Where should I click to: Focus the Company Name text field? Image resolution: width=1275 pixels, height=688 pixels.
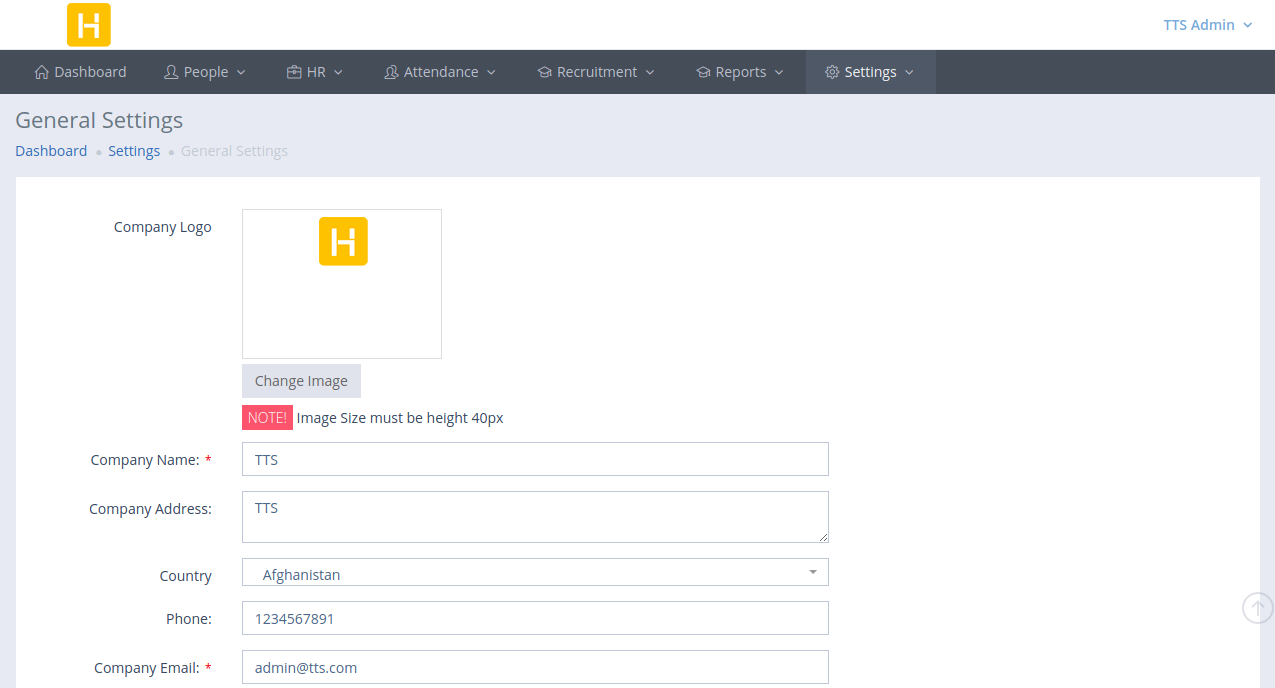(535, 460)
